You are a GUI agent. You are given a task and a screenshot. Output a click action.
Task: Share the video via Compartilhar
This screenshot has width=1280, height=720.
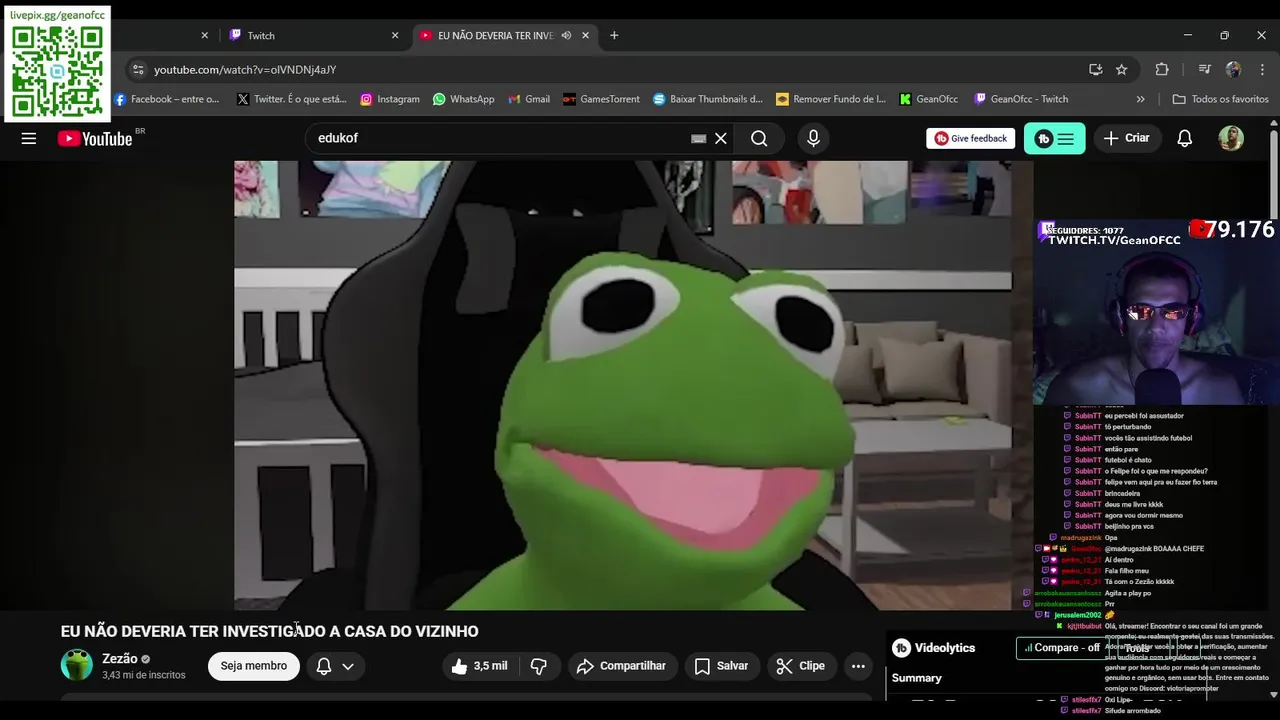click(x=622, y=666)
